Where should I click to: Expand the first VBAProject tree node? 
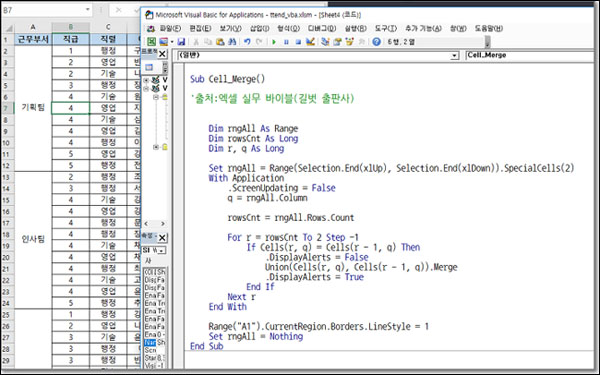[146, 80]
